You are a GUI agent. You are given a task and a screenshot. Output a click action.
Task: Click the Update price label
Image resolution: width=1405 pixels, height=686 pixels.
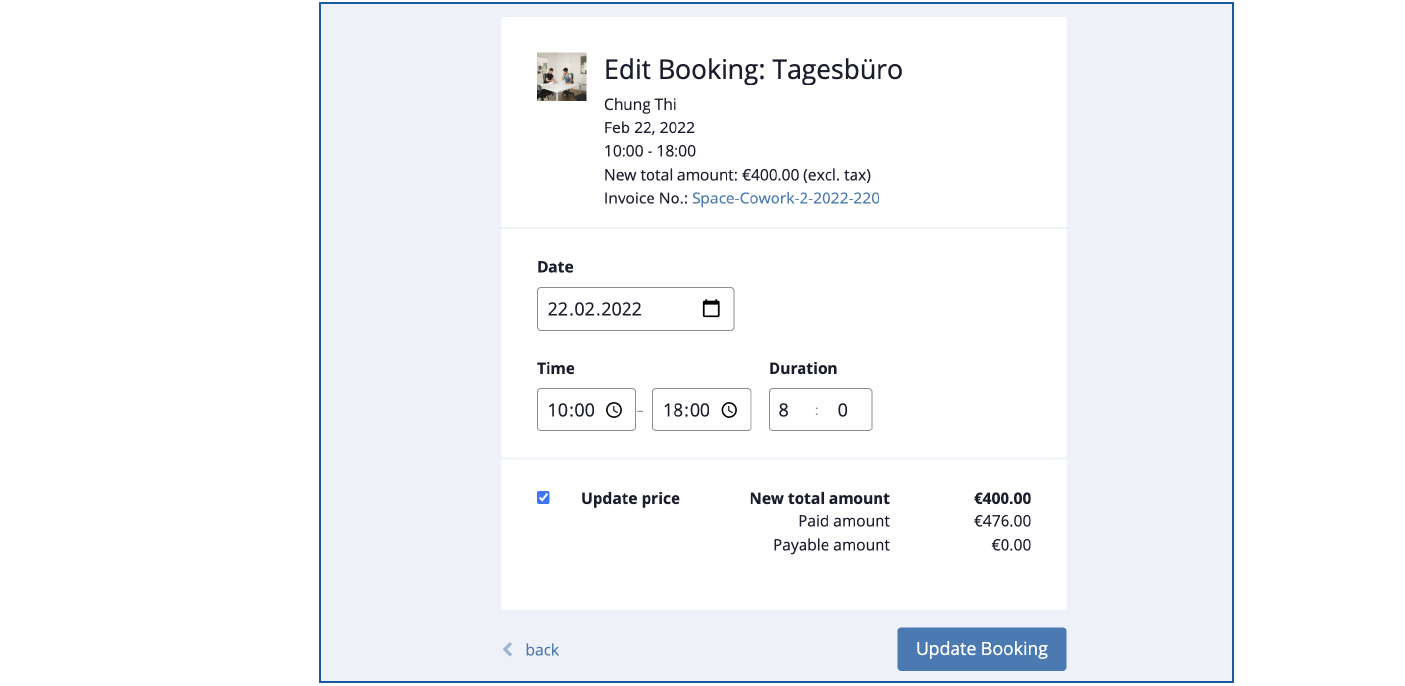(630, 499)
